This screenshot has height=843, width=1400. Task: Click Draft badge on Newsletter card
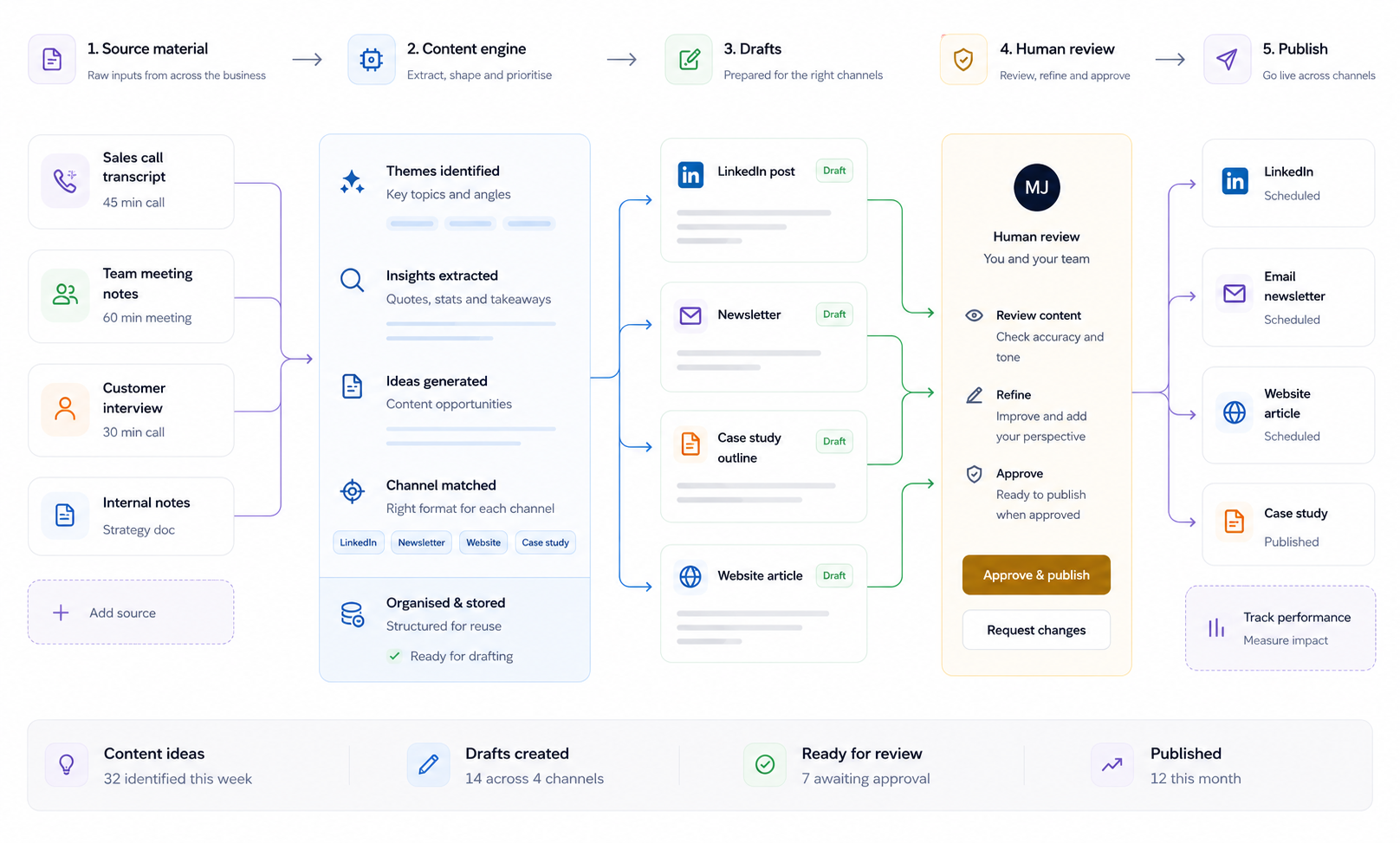[834, 315]
